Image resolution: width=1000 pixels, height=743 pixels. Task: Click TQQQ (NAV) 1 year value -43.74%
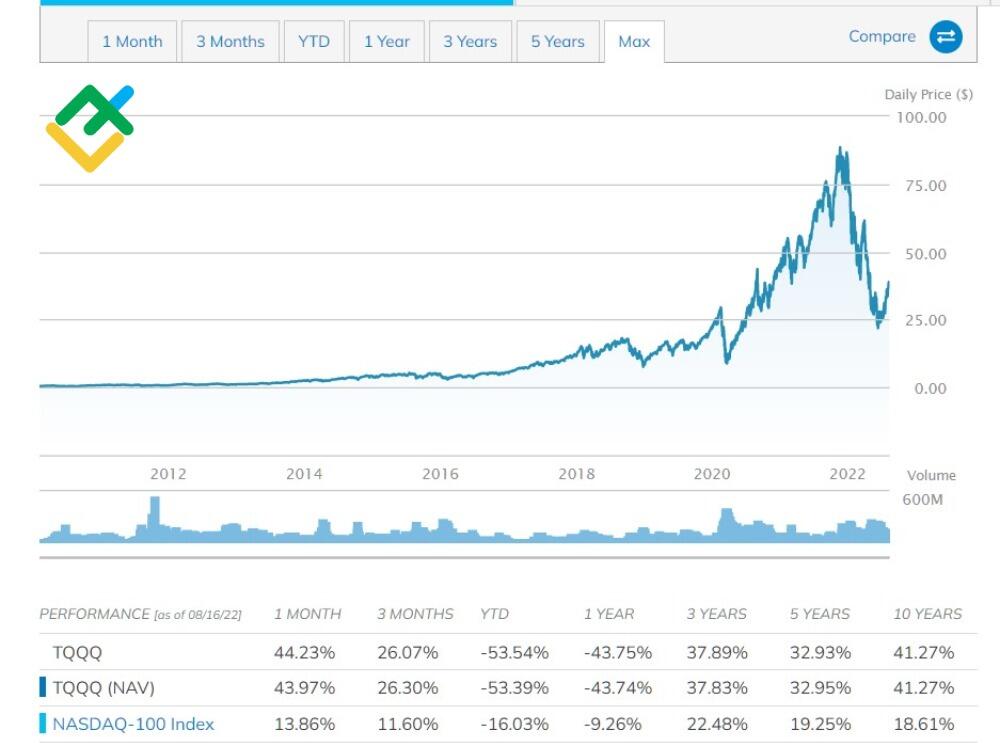point(617,688)
